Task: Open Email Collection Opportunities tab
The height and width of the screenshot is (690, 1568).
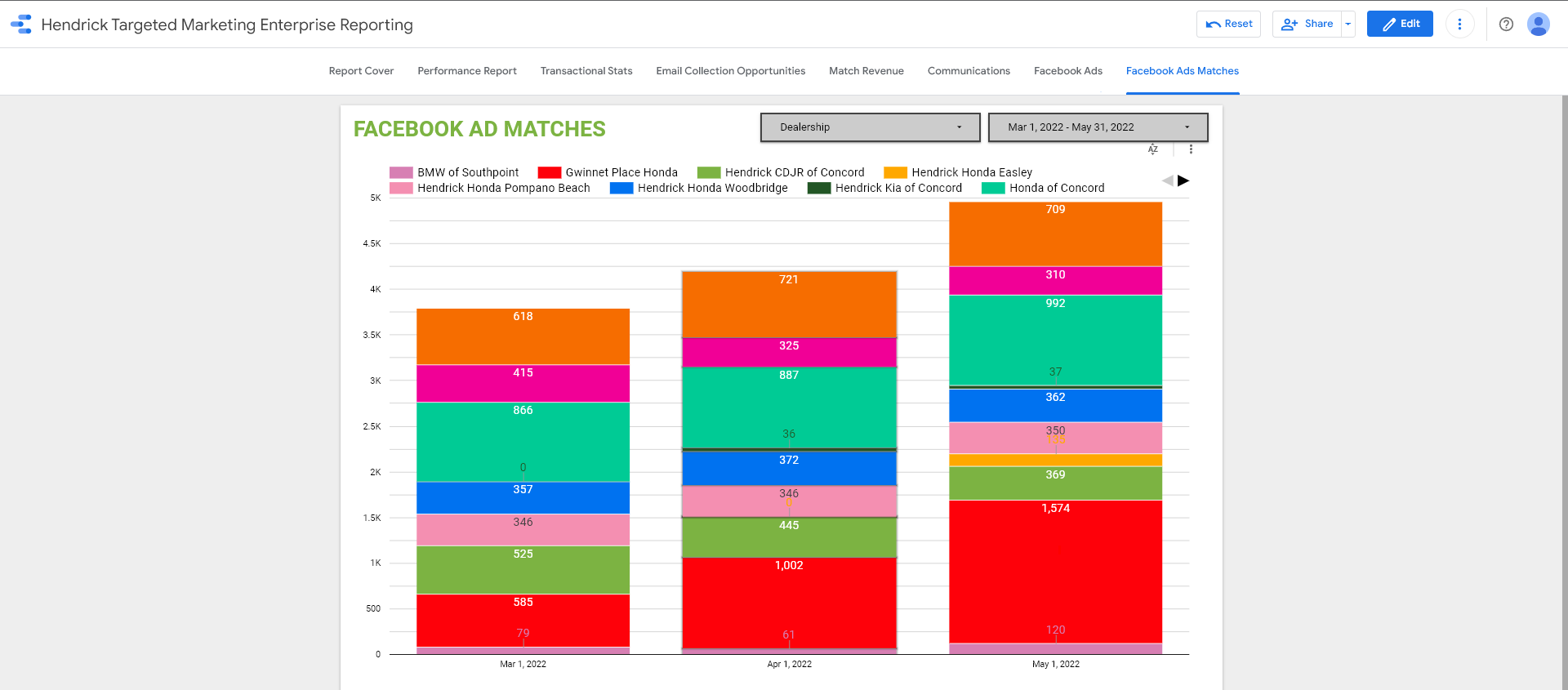Action: click(x=731, y=71)
